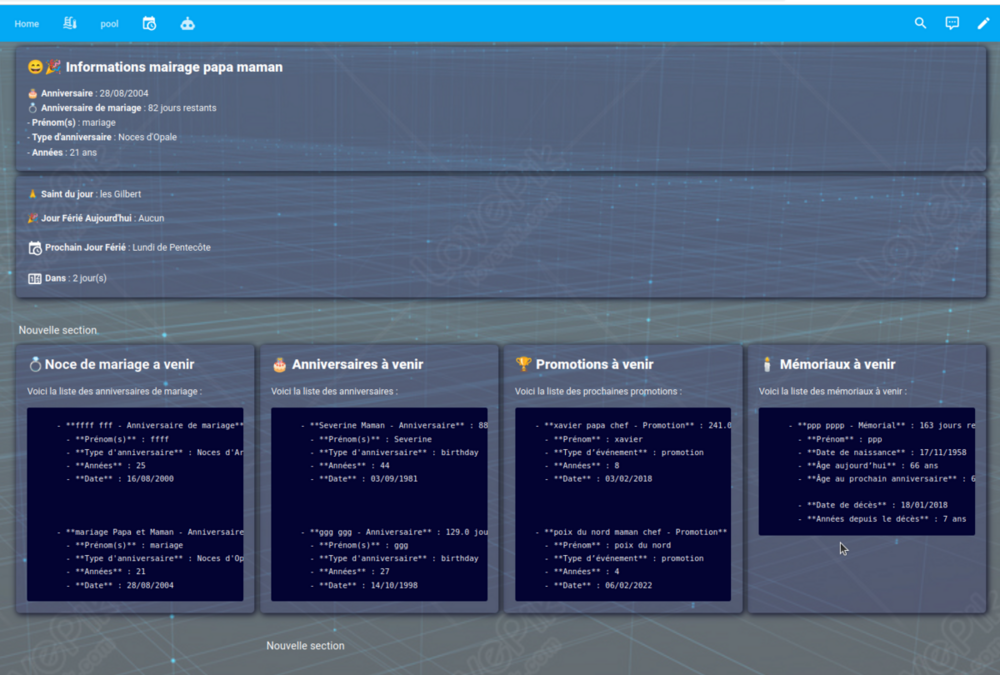
Task: Click the Informations mairage papa maman heading
Action: (x=174, y=67)
